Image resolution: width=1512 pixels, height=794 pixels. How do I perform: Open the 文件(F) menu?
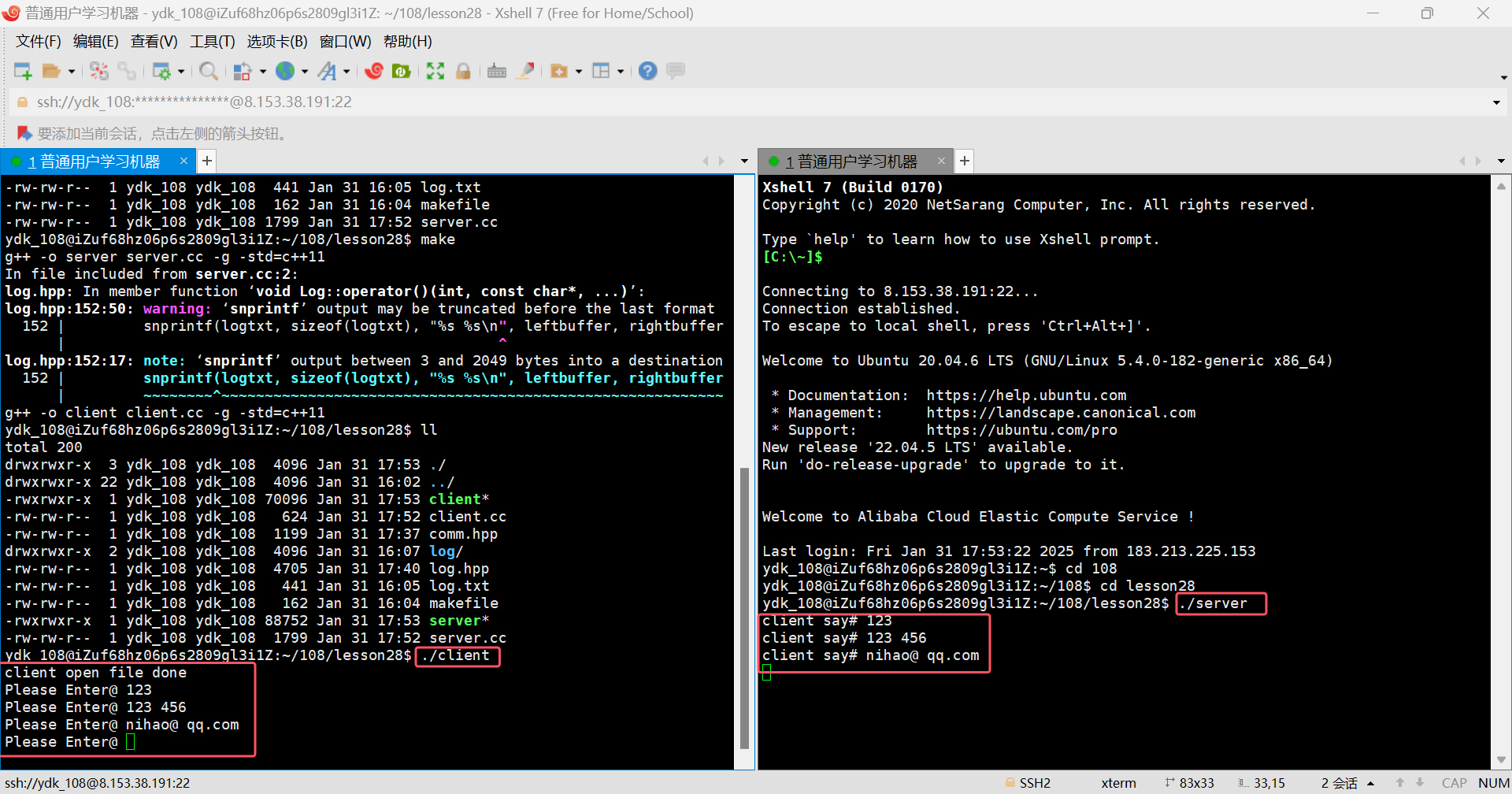[x=39, y=42]
